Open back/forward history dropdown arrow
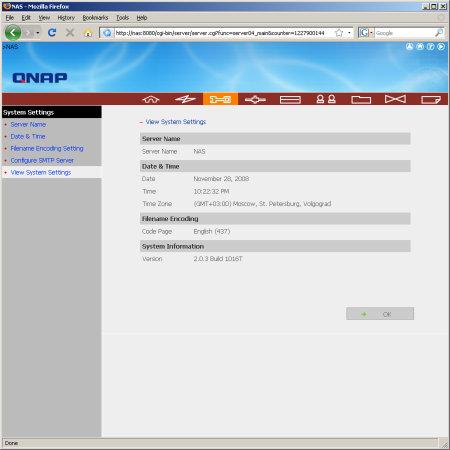This screenshot has width=450, height=450. (38, 33)
